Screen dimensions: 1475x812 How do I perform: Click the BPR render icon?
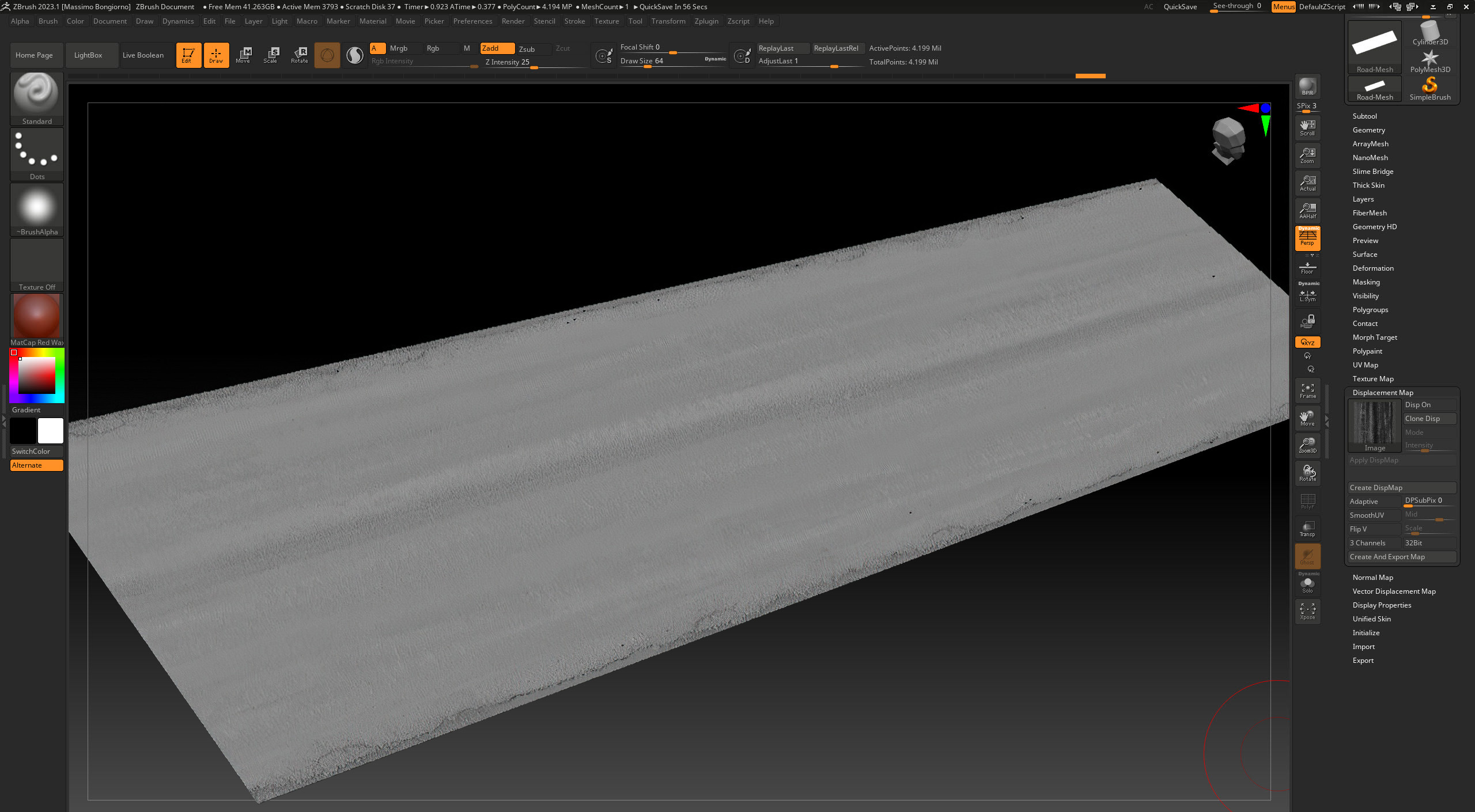1307,87
